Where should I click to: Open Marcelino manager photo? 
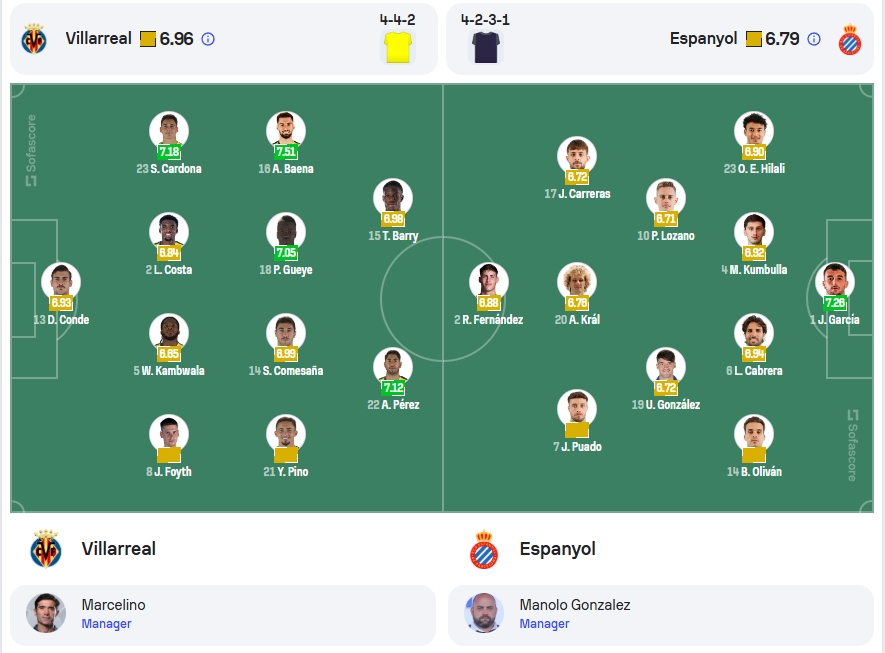click(46, 613)
